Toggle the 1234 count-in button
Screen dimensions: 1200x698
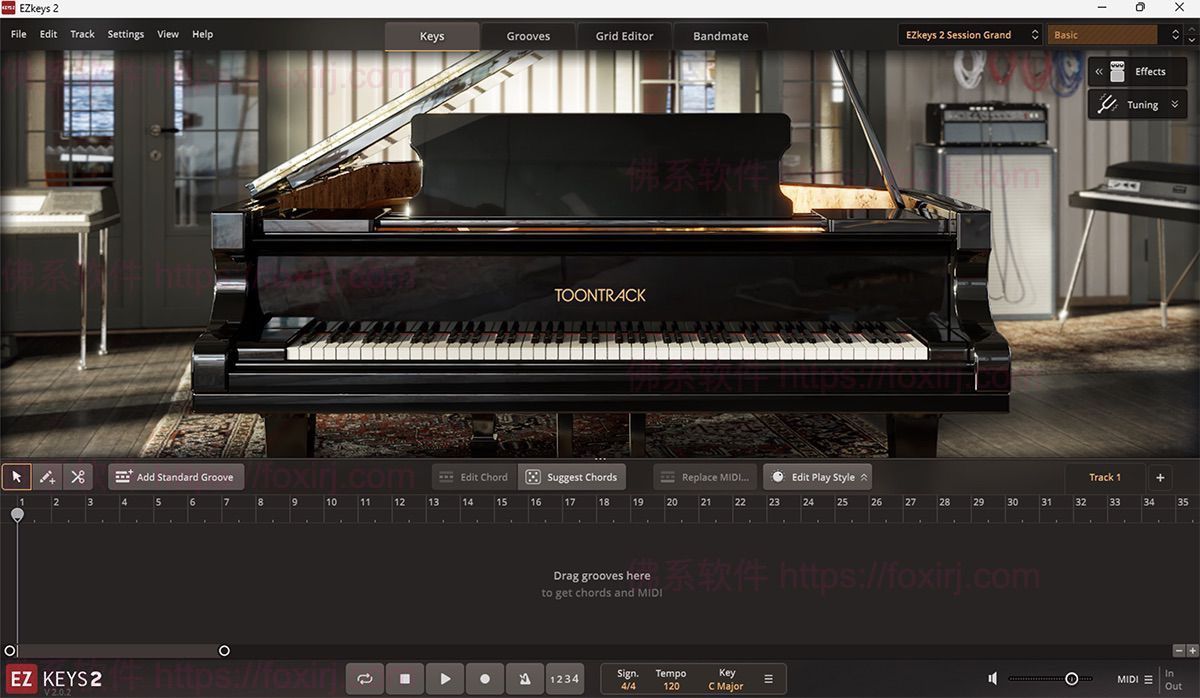pyautogui.click(x=565, y=679)
